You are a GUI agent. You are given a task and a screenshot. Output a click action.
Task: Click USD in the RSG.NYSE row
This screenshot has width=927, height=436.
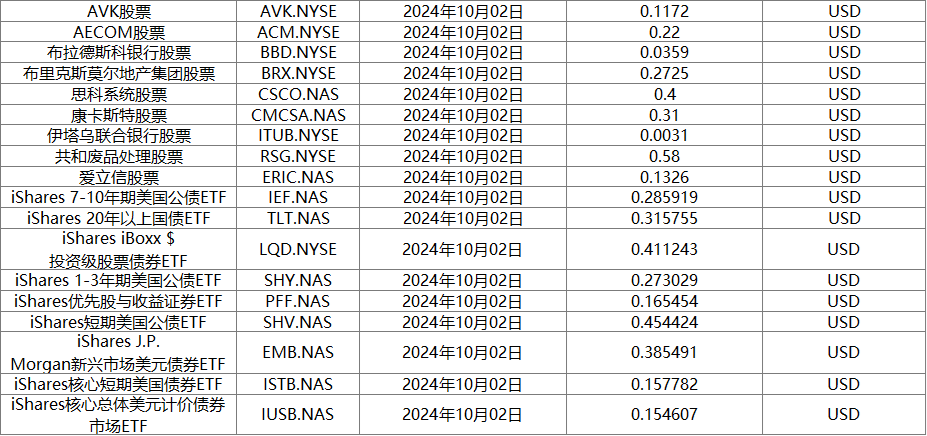pyautogui.click(x=844, y=156)
